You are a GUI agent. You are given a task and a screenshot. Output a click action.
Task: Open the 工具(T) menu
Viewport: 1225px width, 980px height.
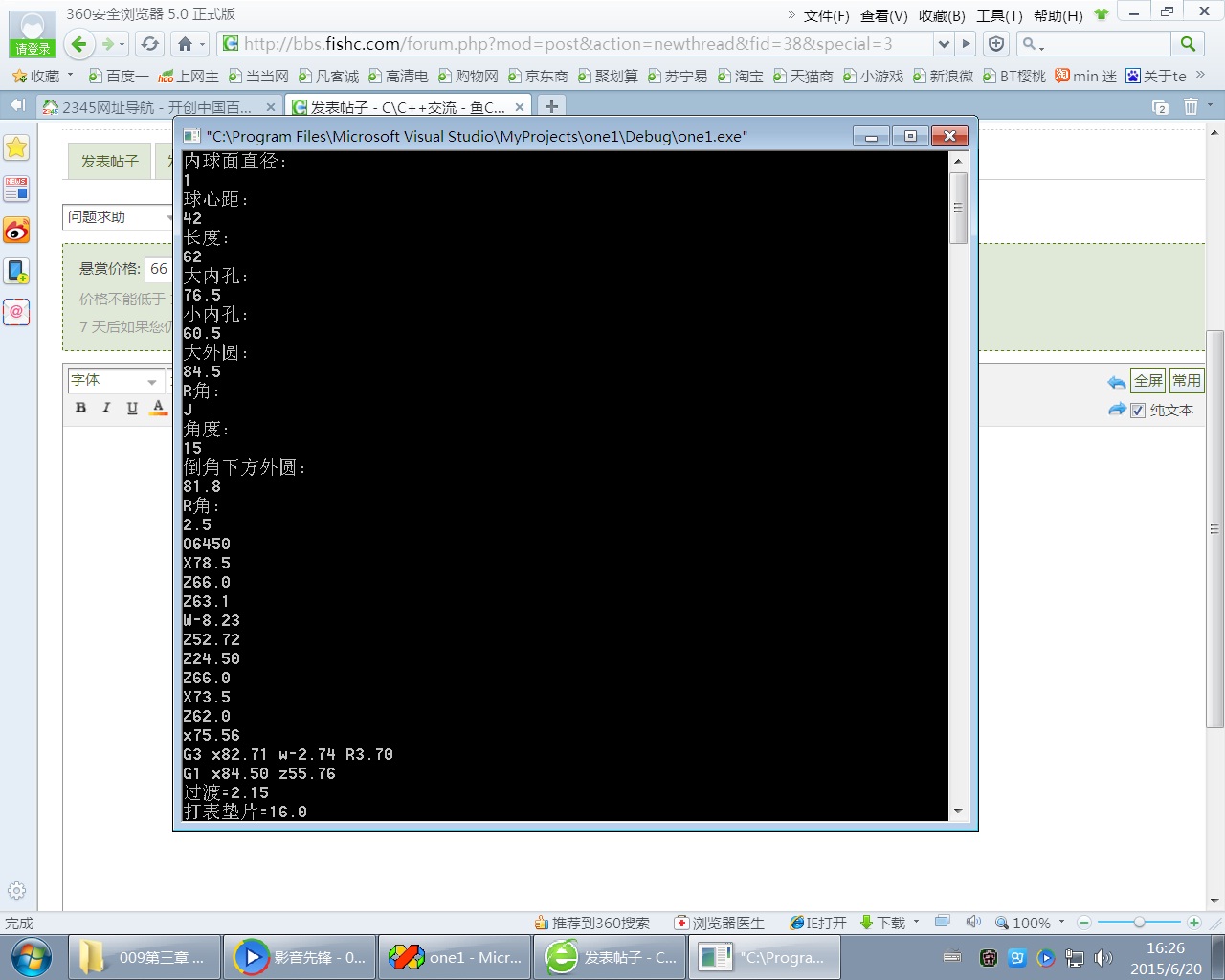[x=999, y=15]
